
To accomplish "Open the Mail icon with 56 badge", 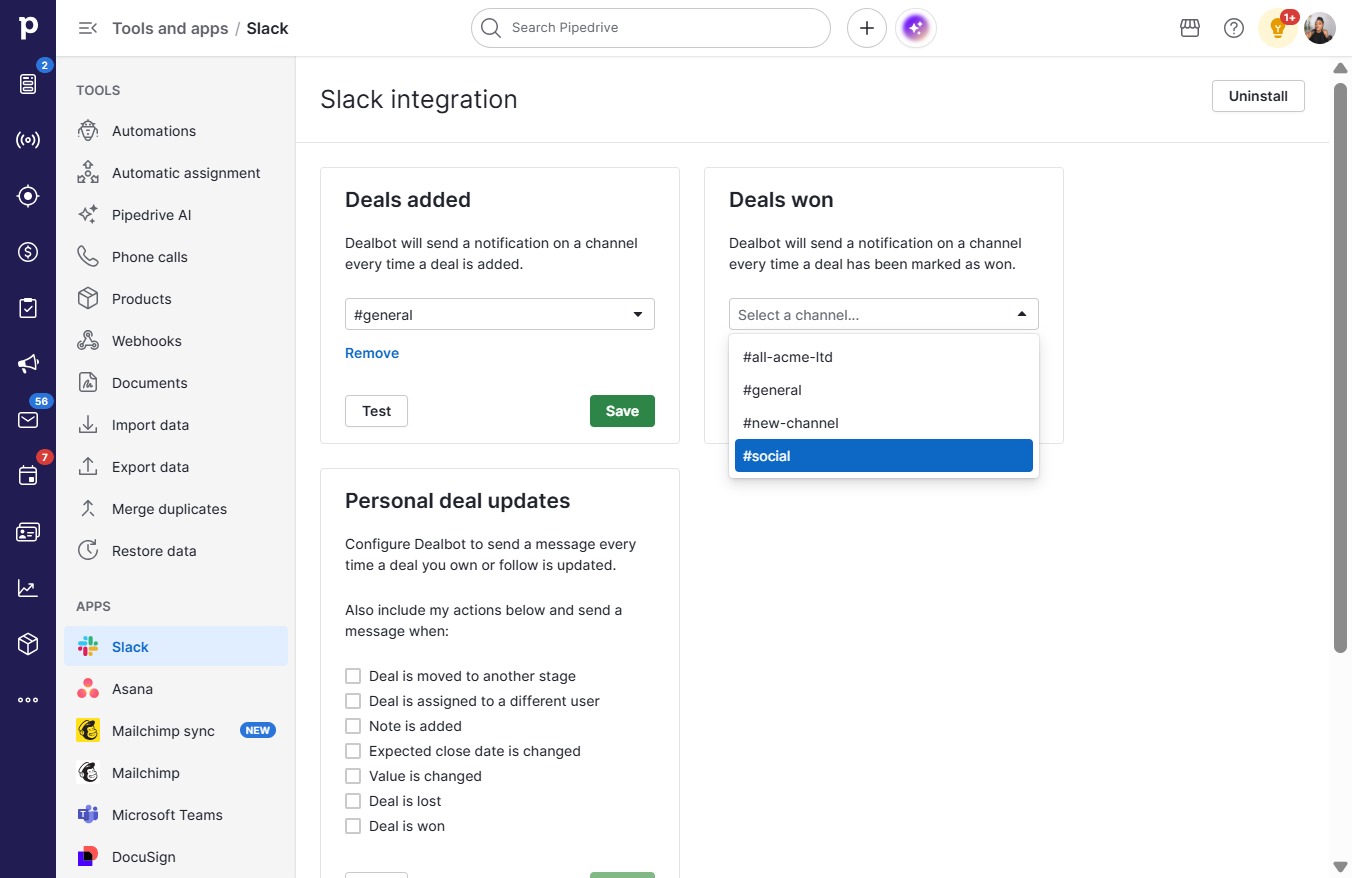I will tap(28, 420).
